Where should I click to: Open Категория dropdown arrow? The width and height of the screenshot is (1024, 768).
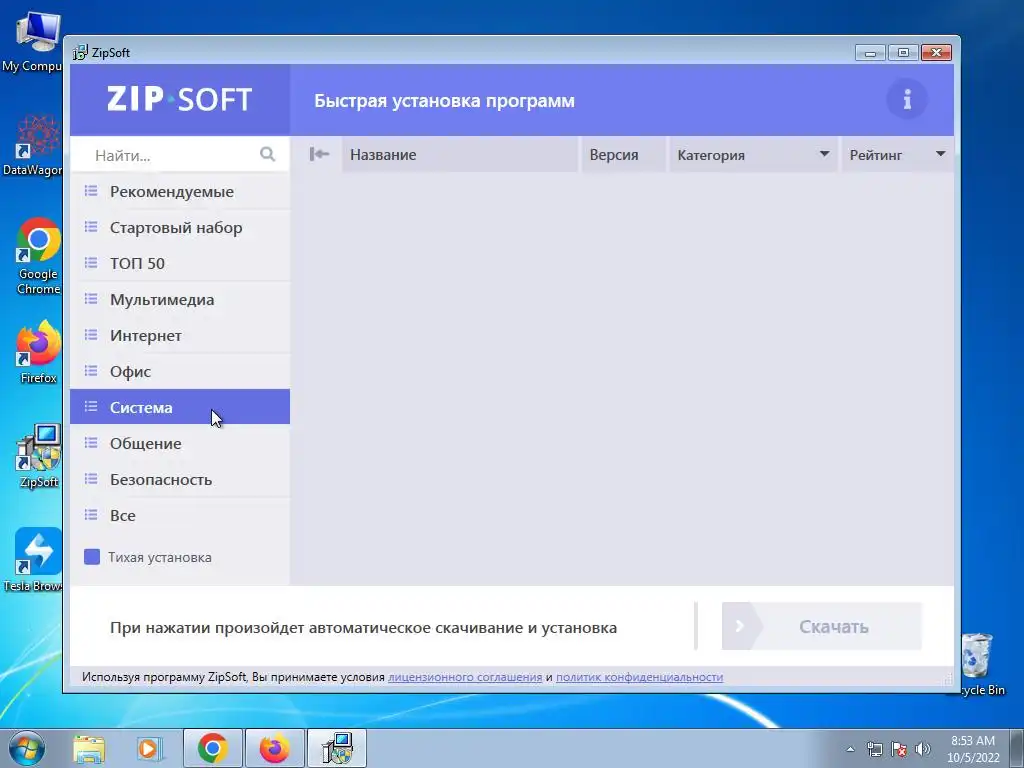tap(824, 154)
